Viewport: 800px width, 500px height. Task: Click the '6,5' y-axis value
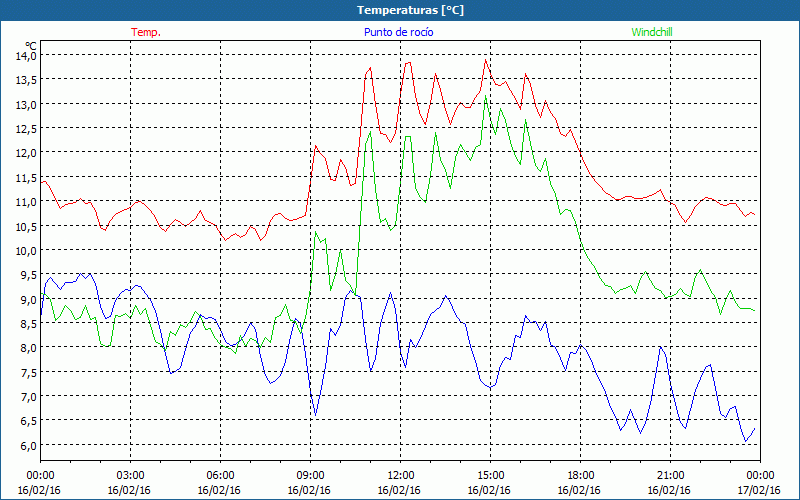point(29,421)
